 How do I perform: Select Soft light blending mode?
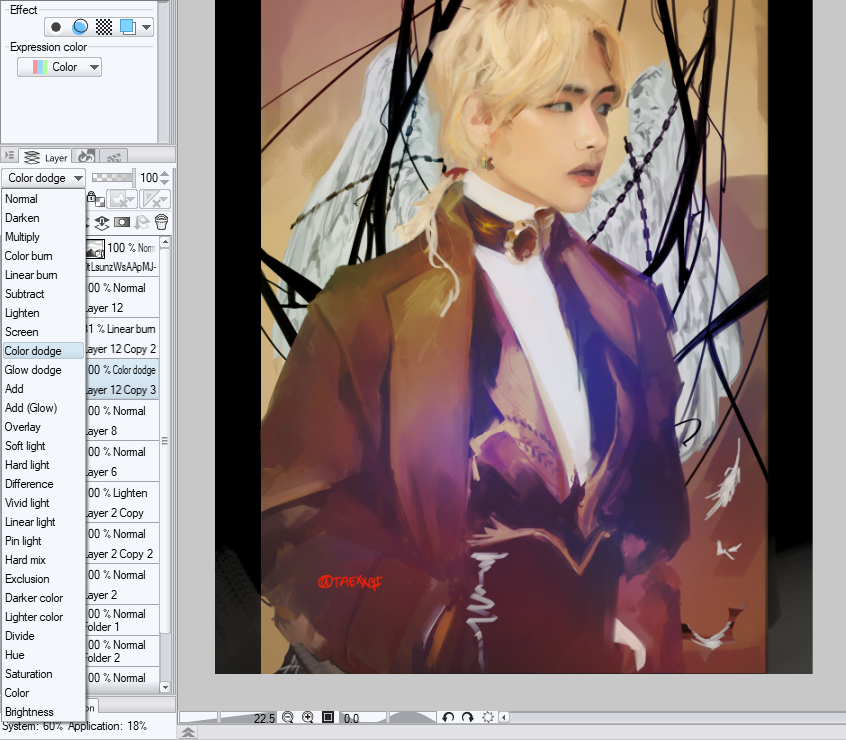pyautogui.click(x=44, y=446)
